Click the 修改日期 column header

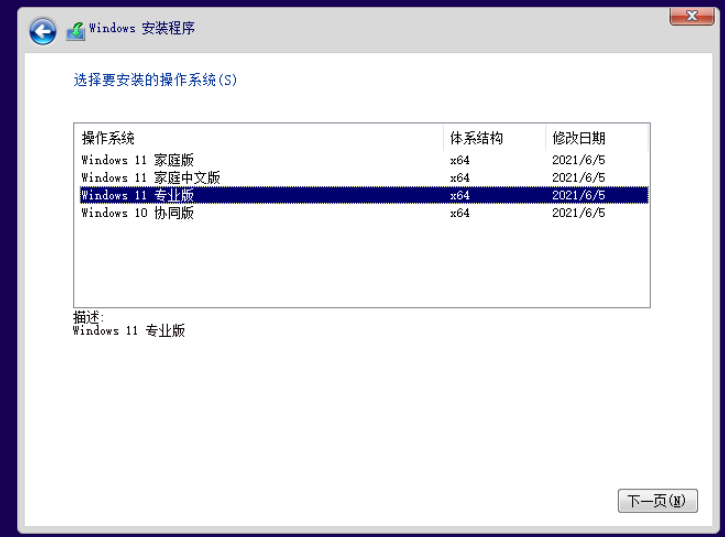578,138
